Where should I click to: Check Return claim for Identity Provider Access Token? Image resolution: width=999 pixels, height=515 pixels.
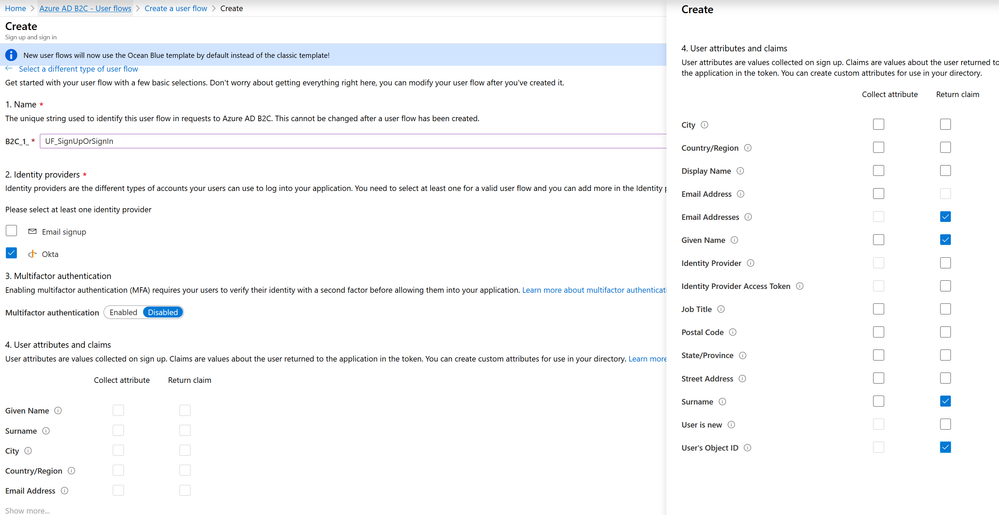[945, 286]
